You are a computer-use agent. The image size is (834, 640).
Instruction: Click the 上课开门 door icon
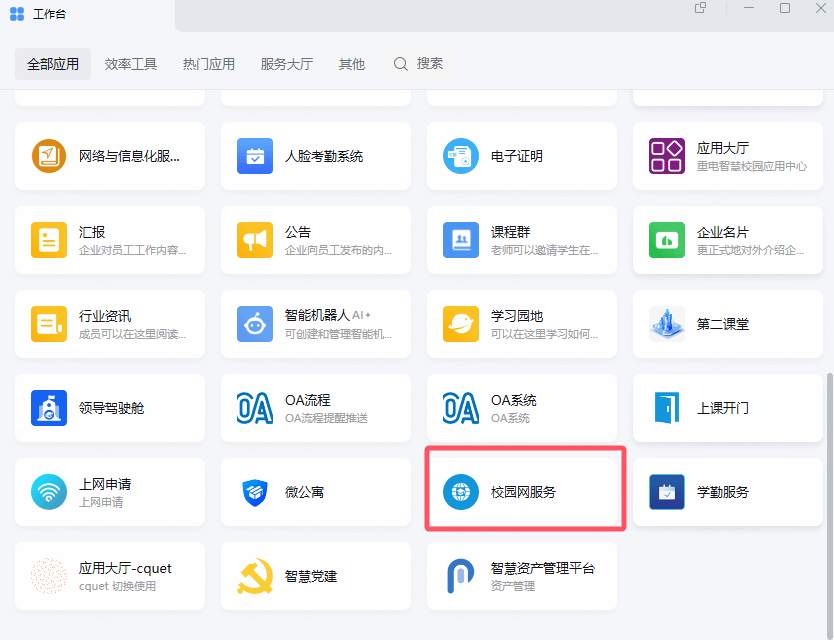point(667,408)
